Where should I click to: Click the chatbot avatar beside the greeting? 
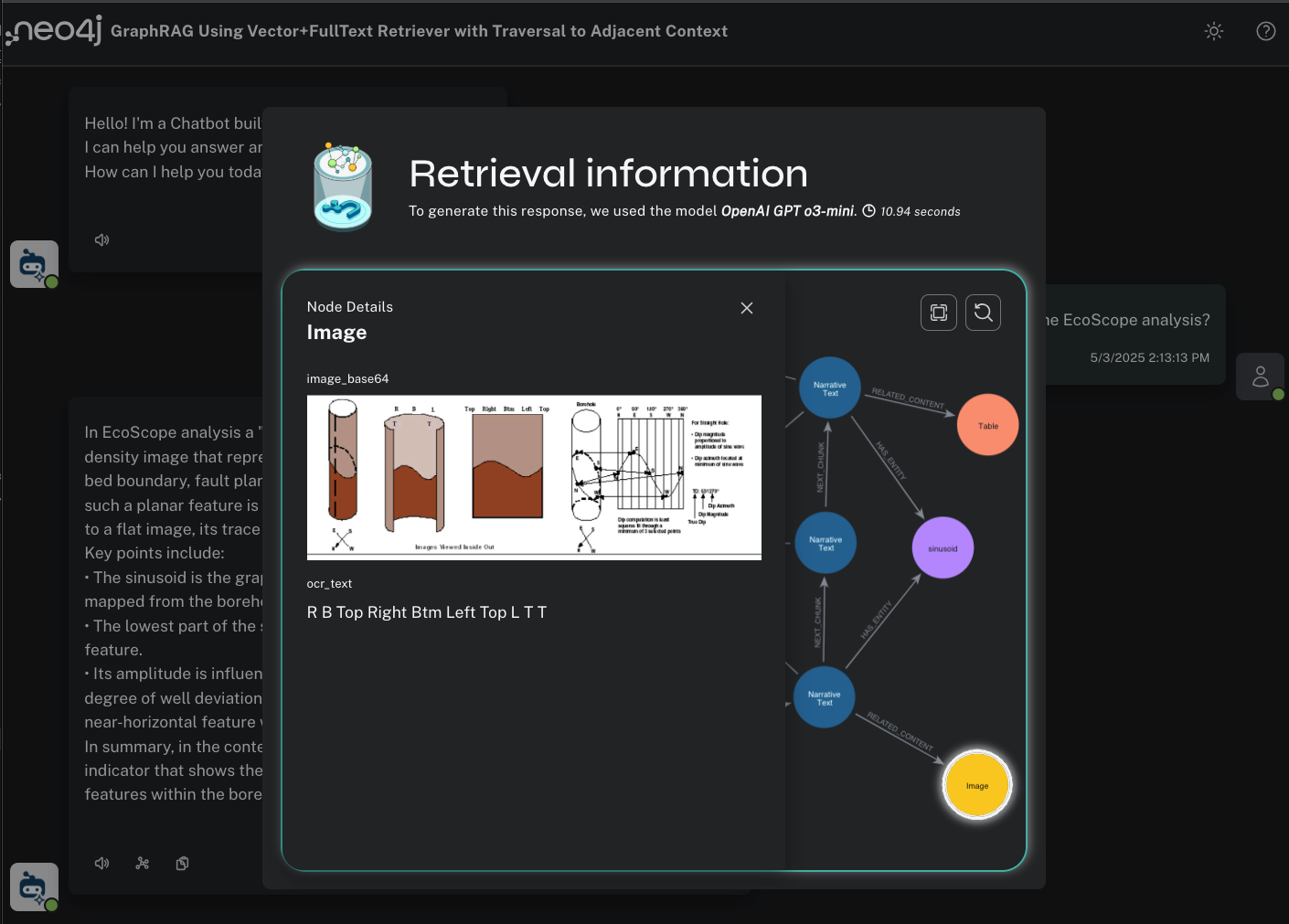(x=34, y=264)
